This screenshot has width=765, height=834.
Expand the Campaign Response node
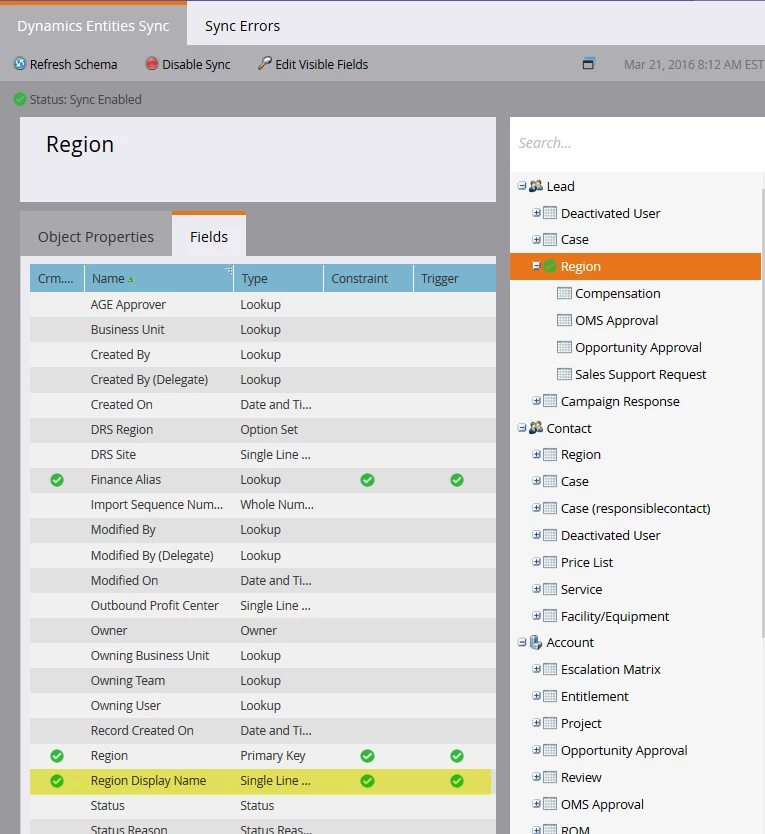[x=536, y=401]
